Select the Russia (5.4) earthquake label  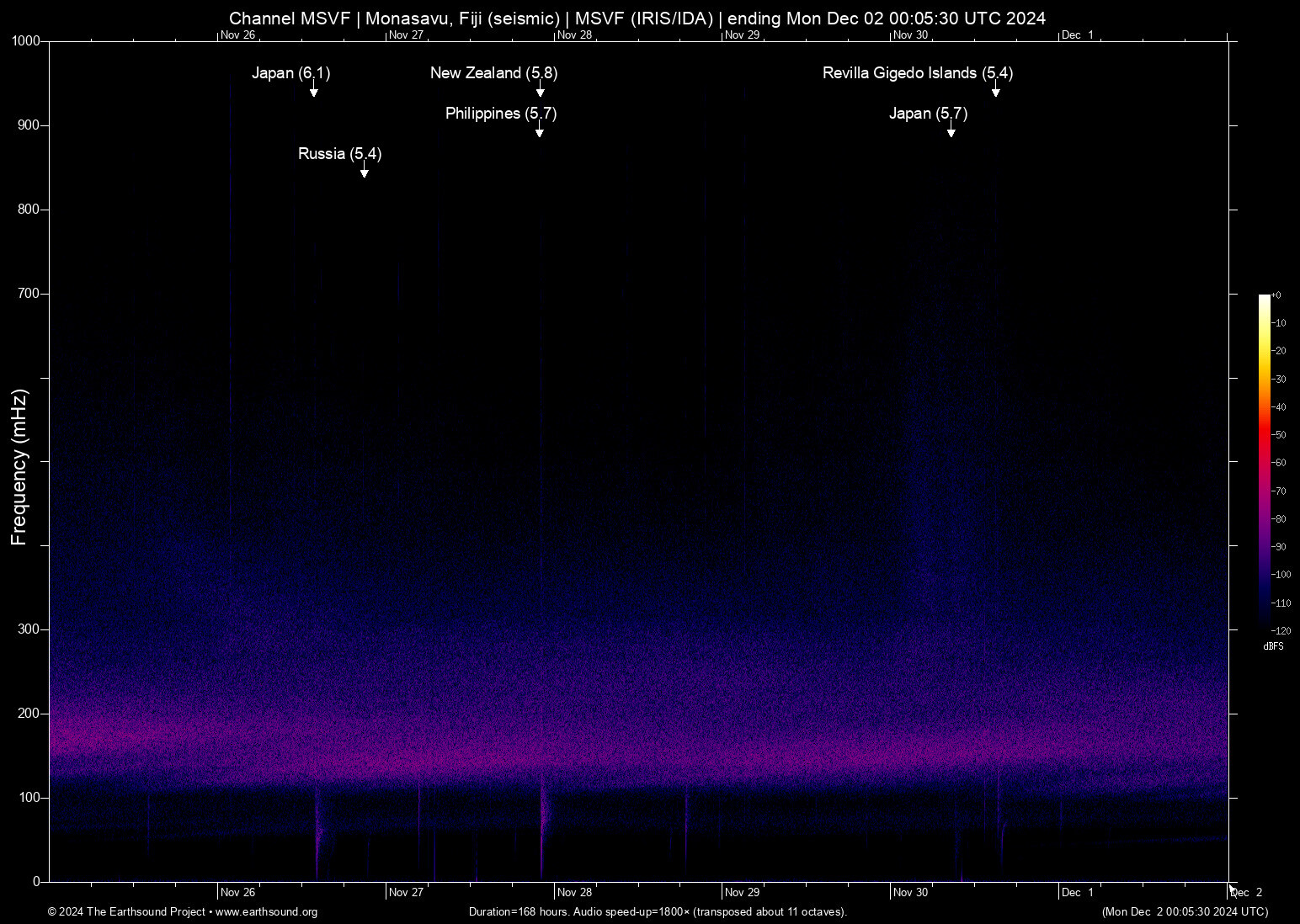click(x=340, y=154)
